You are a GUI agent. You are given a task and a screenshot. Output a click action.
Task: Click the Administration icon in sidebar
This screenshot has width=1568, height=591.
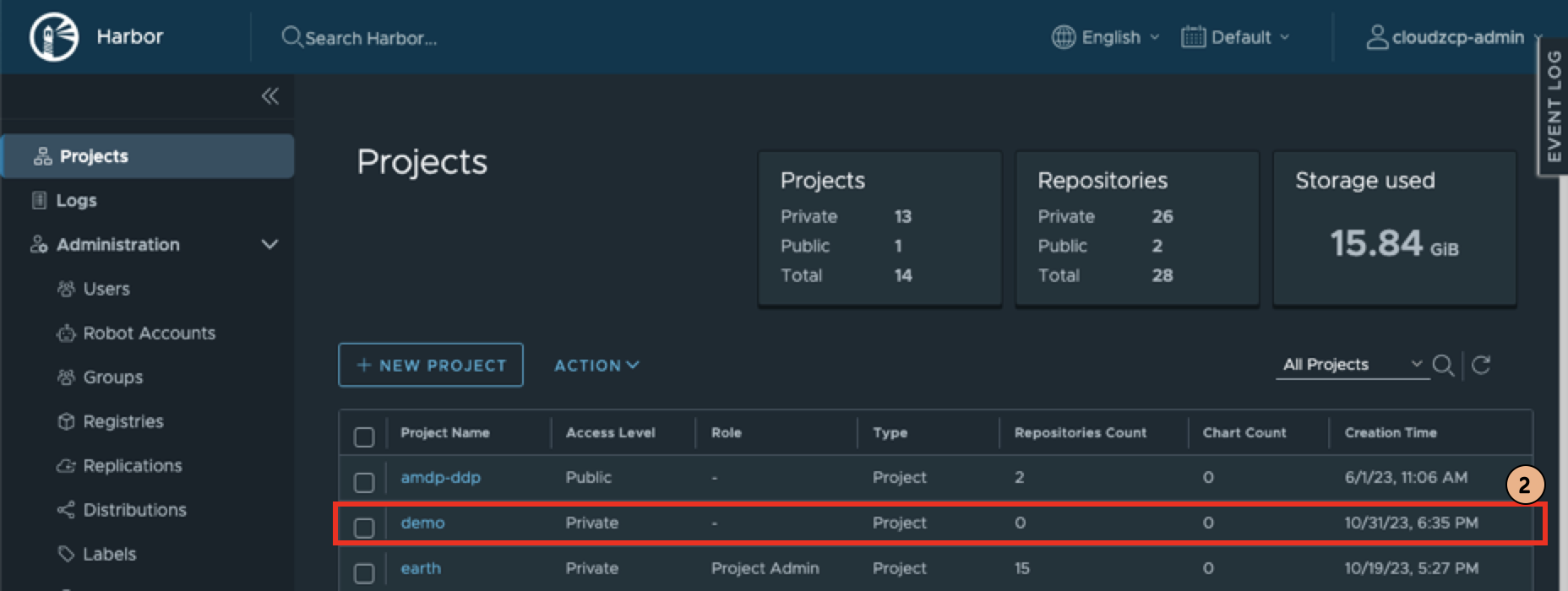coord(39,245)
